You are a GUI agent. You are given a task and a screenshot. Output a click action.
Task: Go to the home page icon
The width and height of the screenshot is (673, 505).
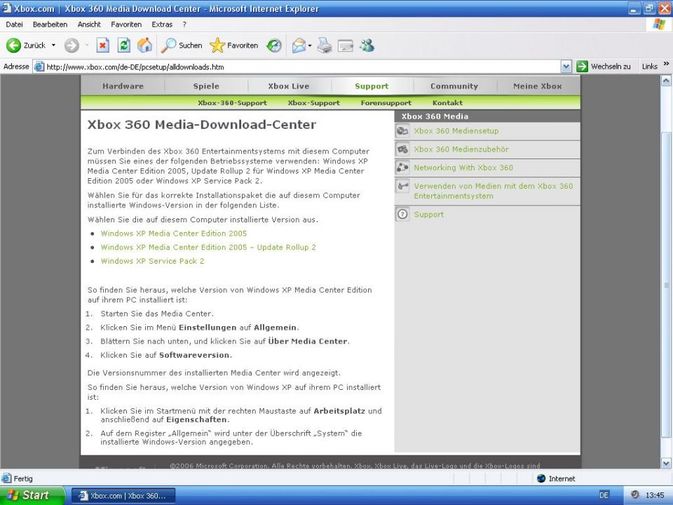145,45
